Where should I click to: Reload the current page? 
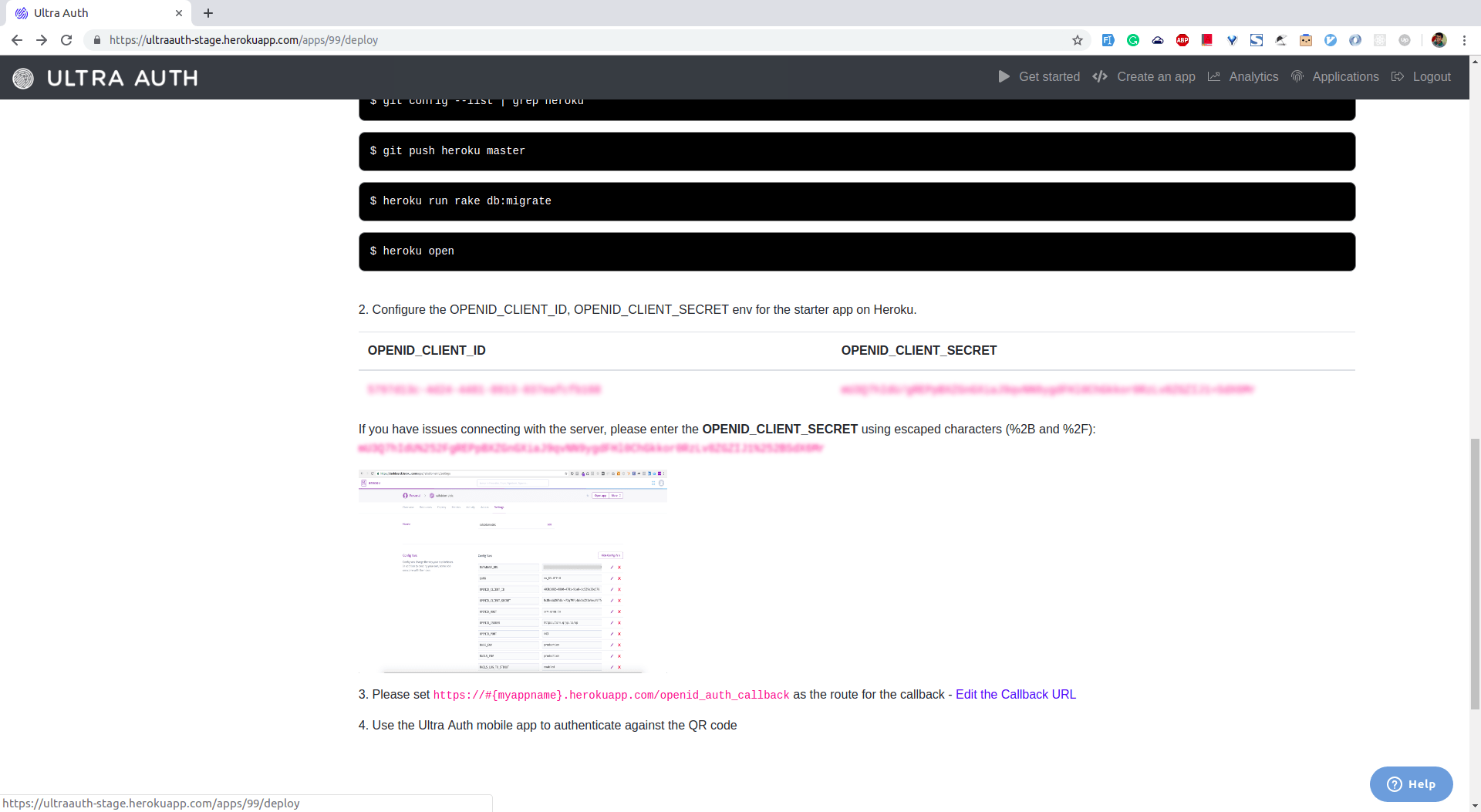pyautogui.click(x=66, y=40)
